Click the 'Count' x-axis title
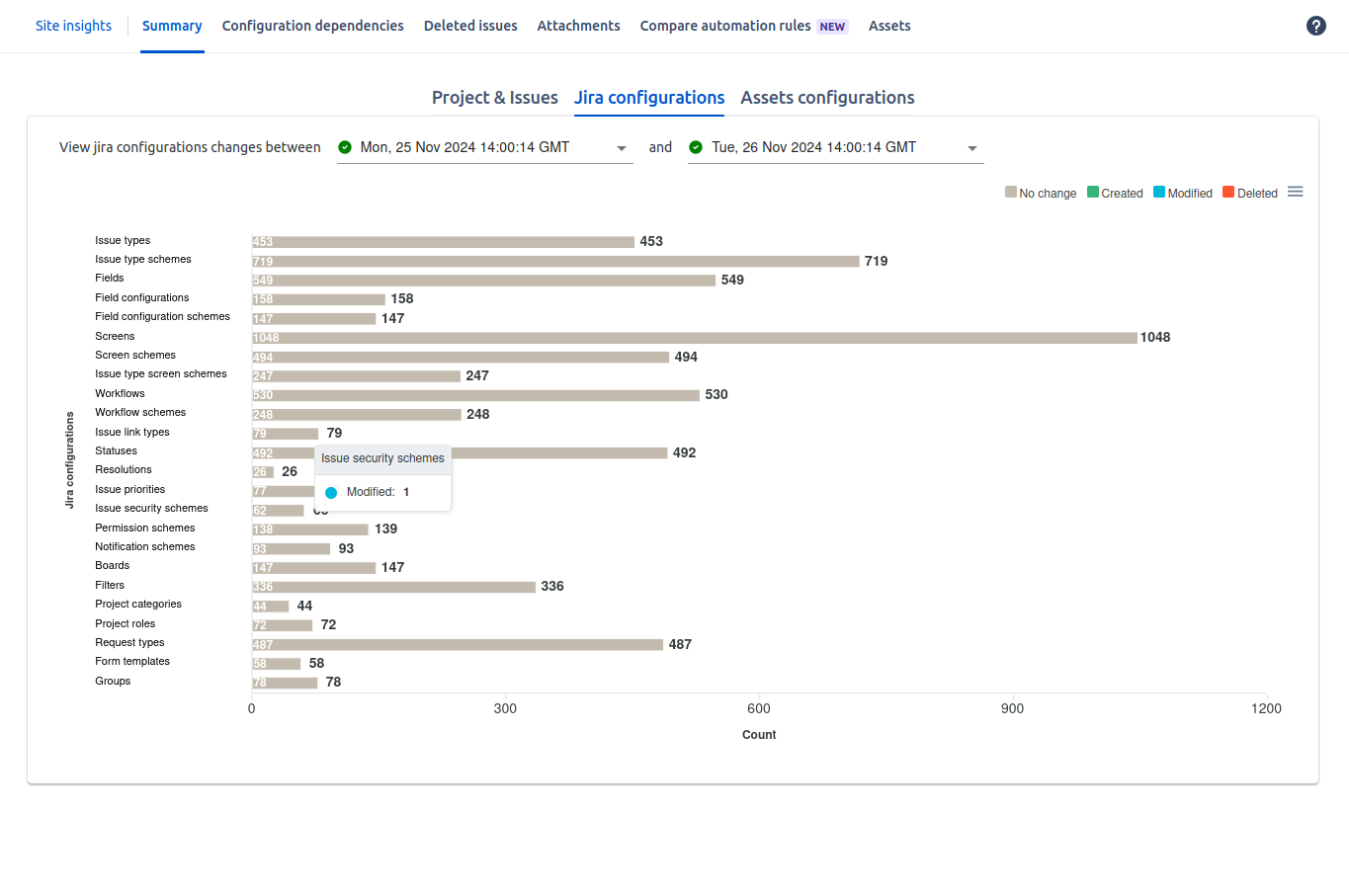This screenshot has height=896, width=1349. (x=759, y=735)
